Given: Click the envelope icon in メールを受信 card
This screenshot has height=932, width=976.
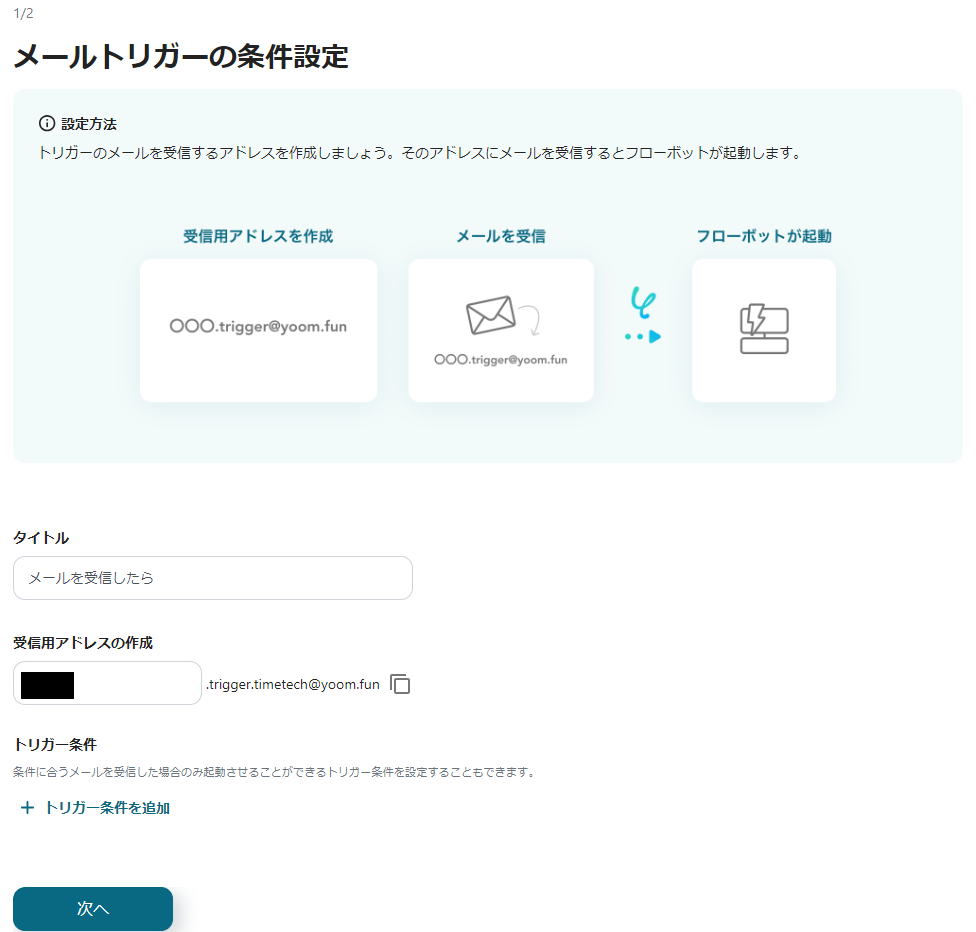Looking at the screenshot, I should [490, 315].
